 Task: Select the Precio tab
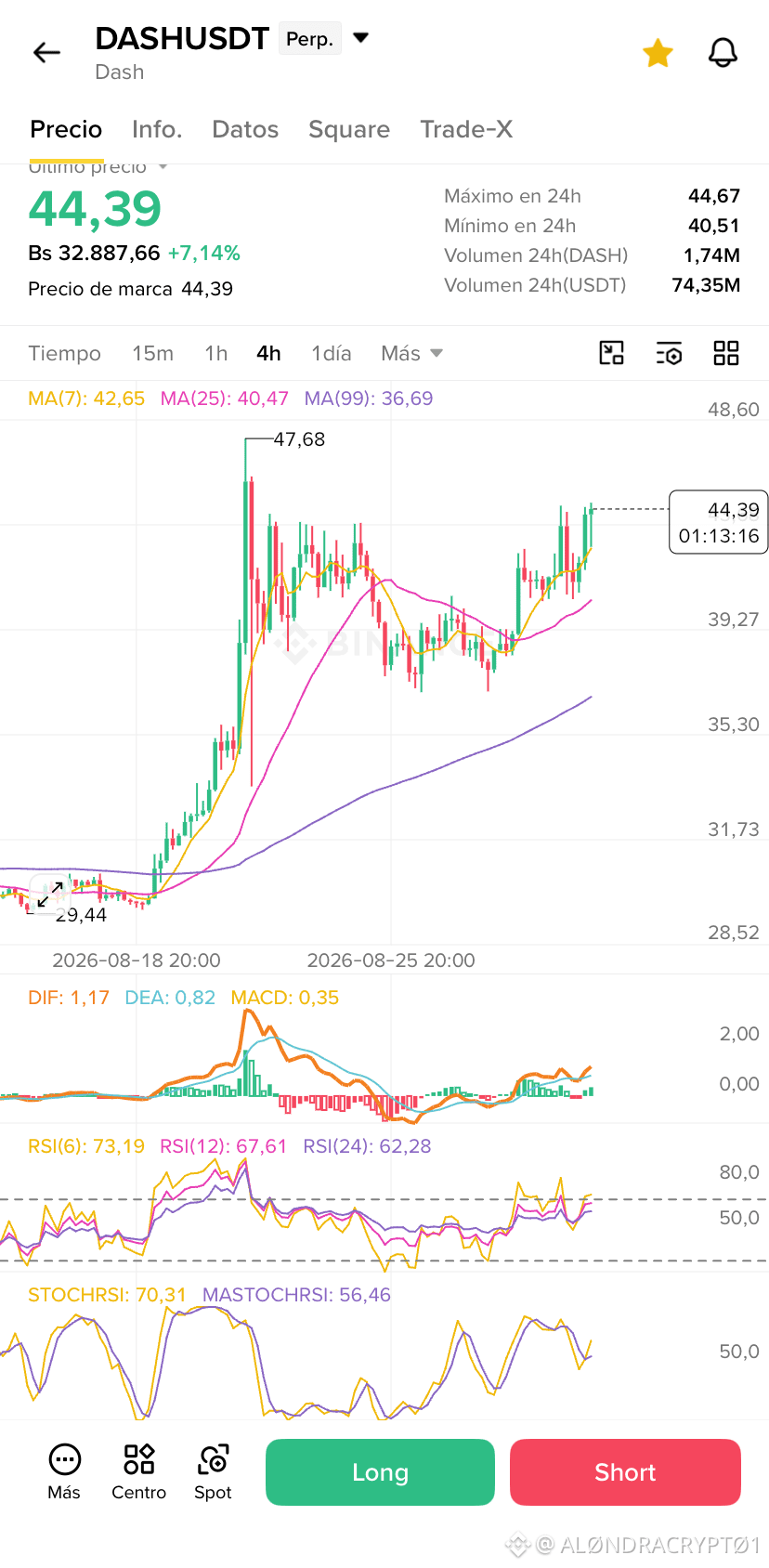coord(66,129)
